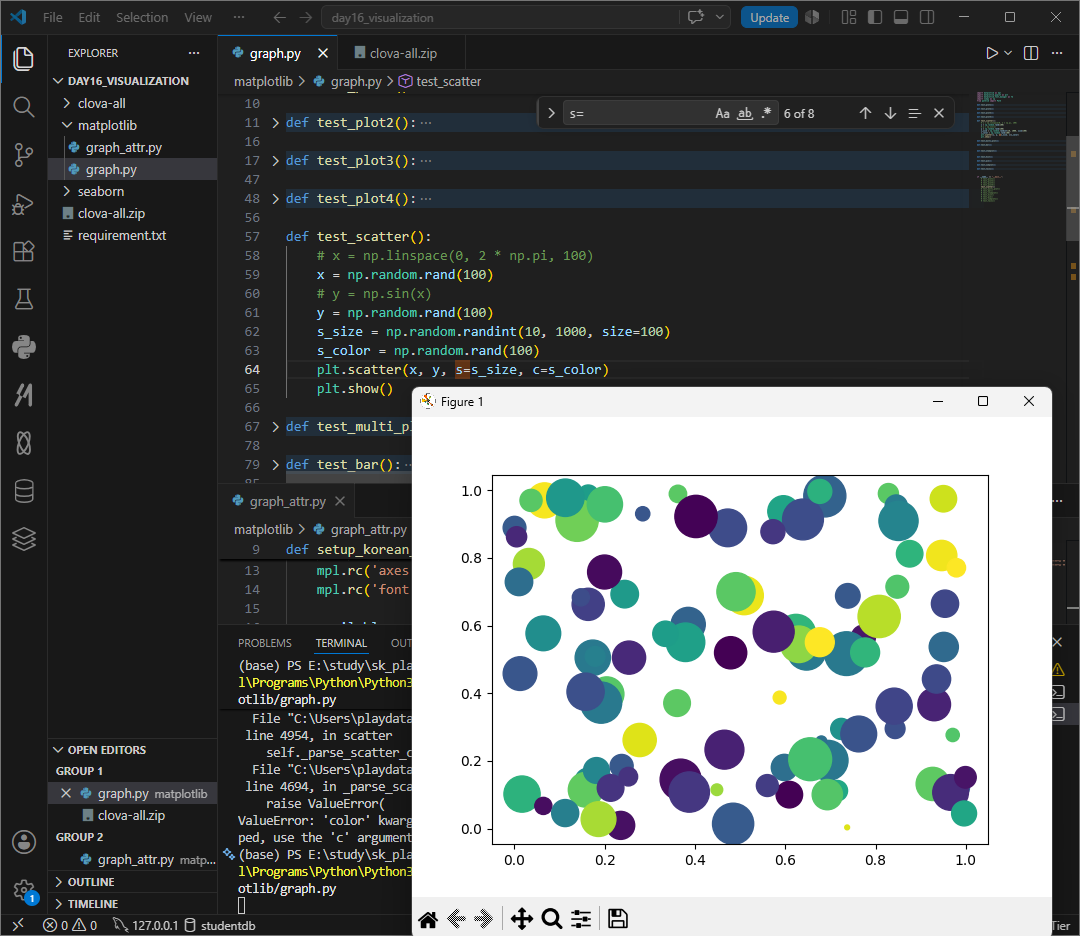1080x936 pixels.
Task: Close the find widget
Action: tap(939, 113)
